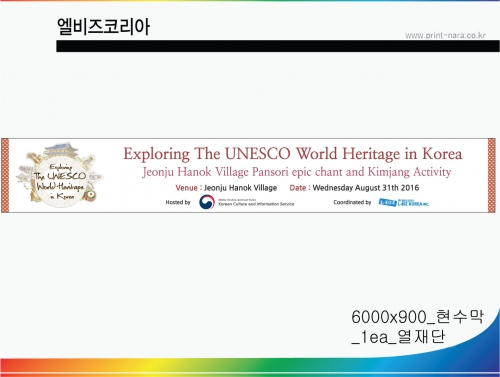Screen dimensions: 500x377
Task: Click the red-blue Taegeuk government logo
Action: point(207,202)
